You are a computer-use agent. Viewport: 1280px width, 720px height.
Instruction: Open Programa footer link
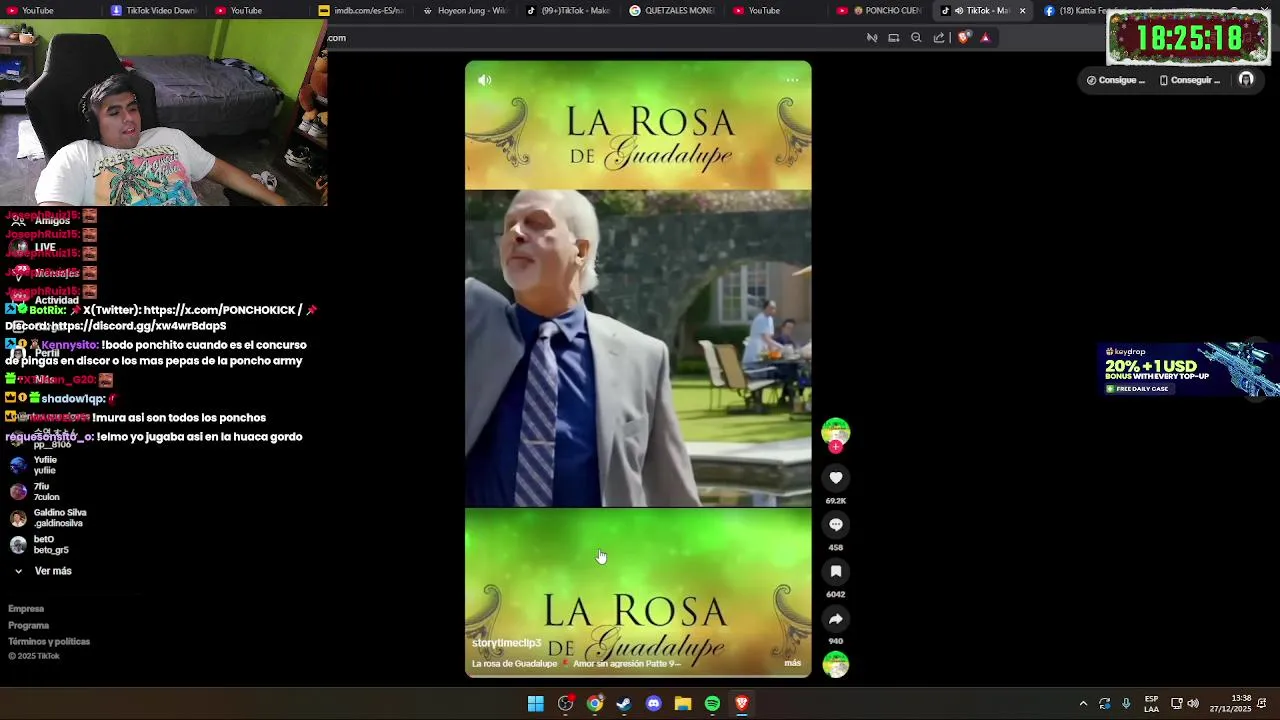(x=28, y=625)
